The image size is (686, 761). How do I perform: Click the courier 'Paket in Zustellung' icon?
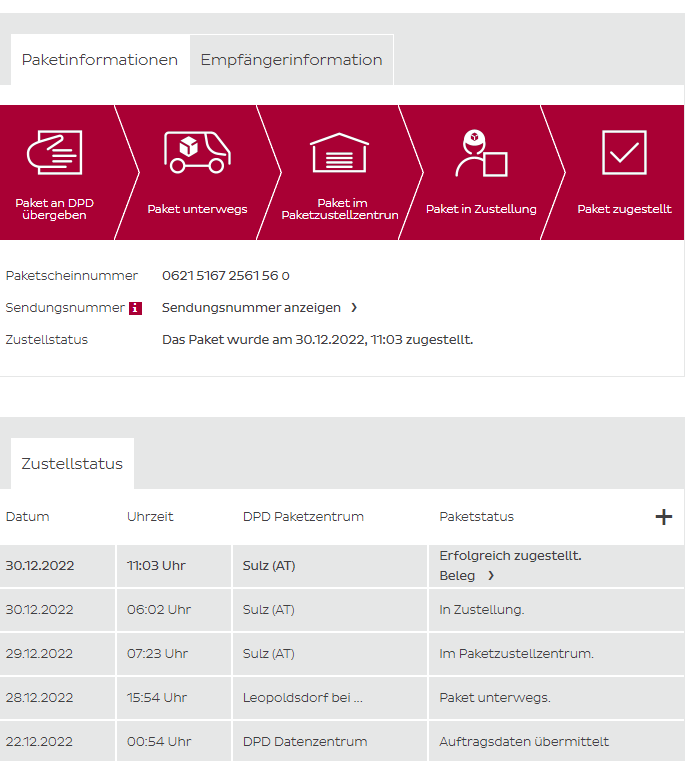(x=481, y=153)
